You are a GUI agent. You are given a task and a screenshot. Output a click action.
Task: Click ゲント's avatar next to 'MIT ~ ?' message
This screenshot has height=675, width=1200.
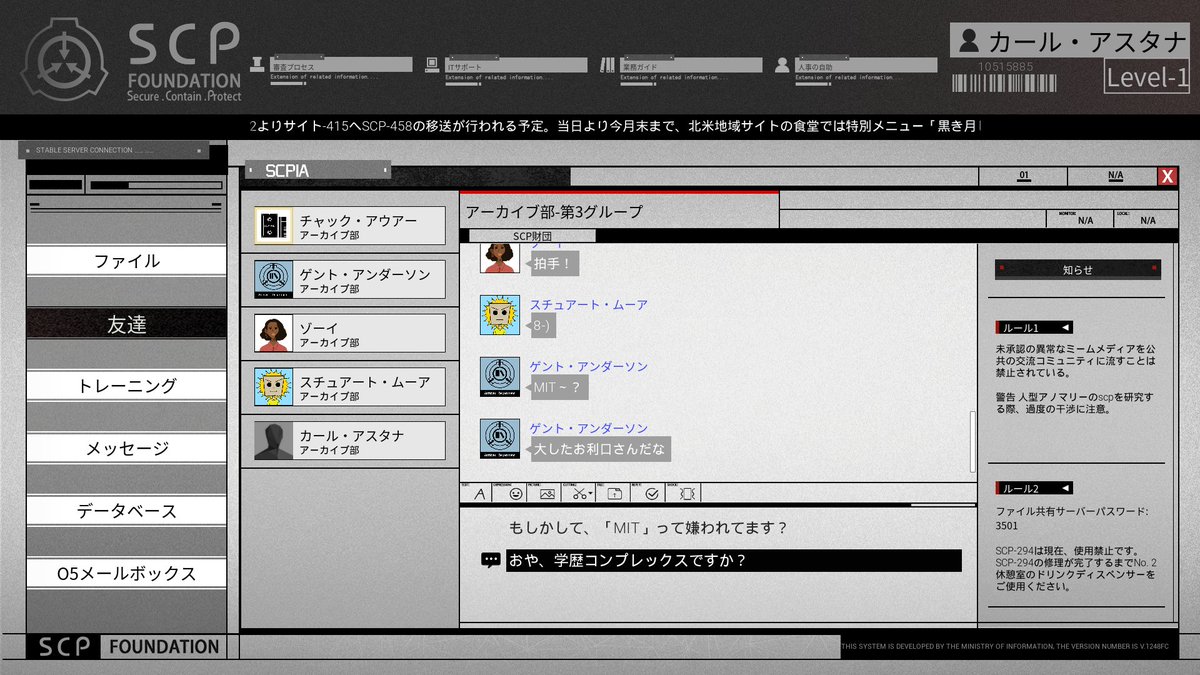(499, 377)
